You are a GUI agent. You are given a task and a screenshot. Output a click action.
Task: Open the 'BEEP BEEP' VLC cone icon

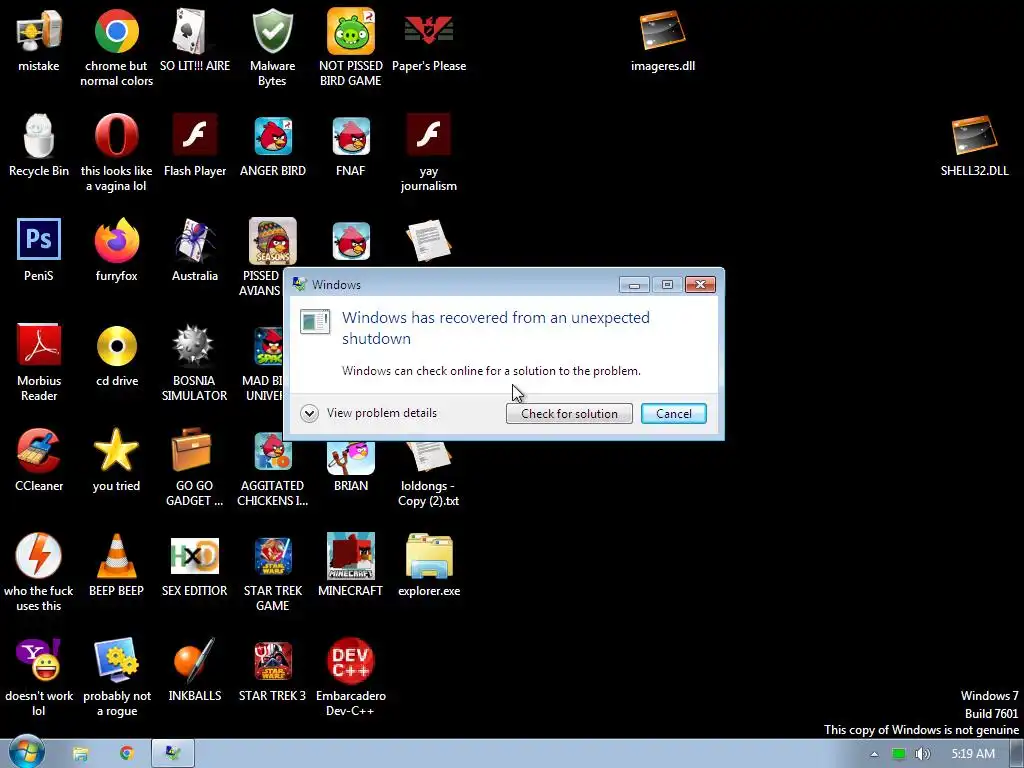coord(116,556)
